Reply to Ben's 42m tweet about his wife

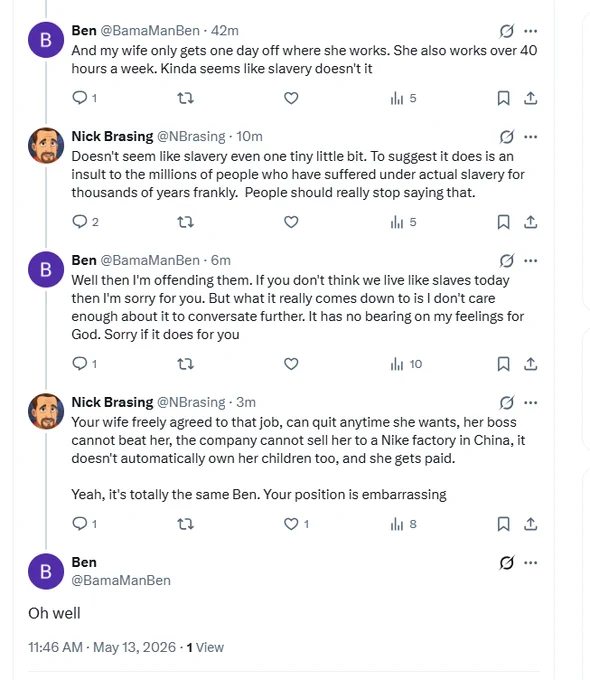pyautogui.click(x=84, y=98)
